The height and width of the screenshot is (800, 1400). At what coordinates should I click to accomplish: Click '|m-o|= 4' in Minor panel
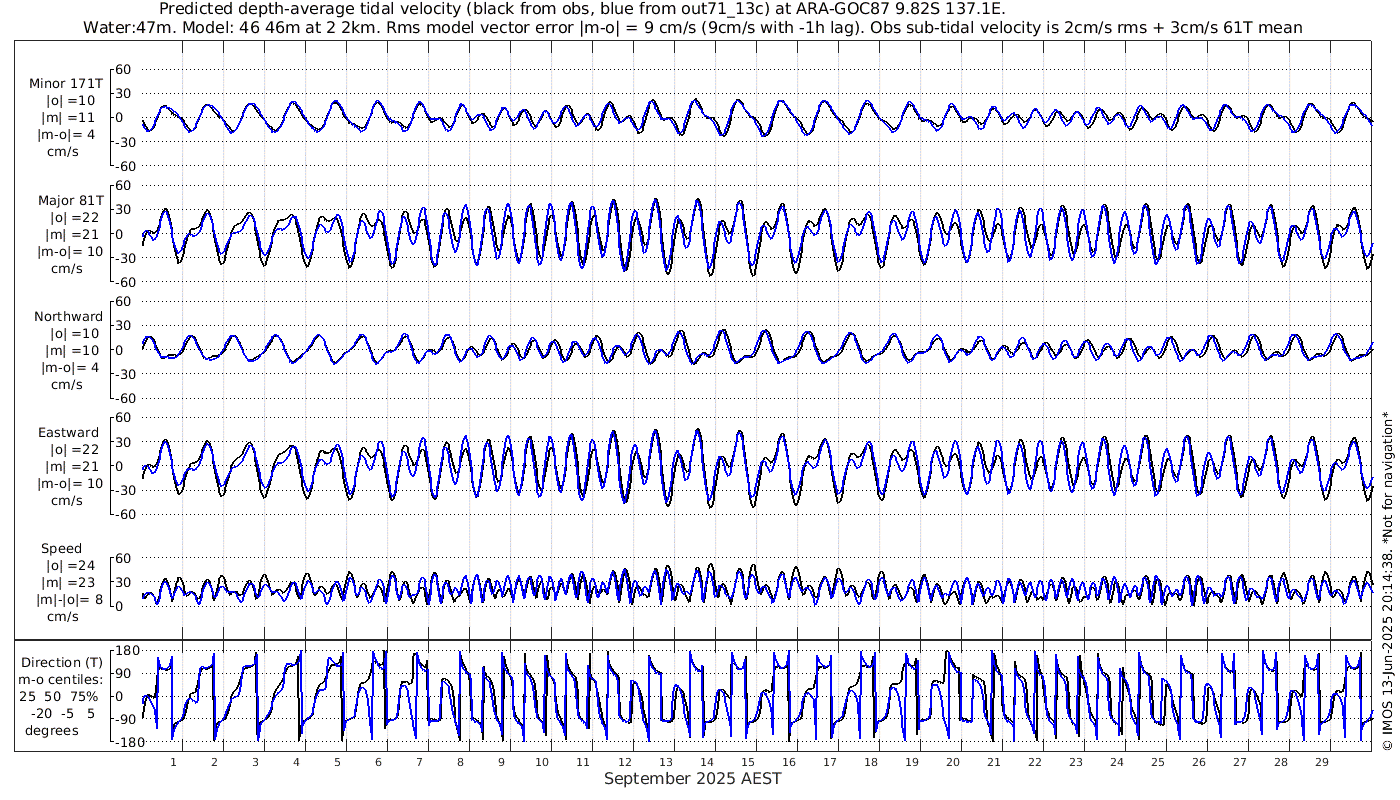pos(67,135)
